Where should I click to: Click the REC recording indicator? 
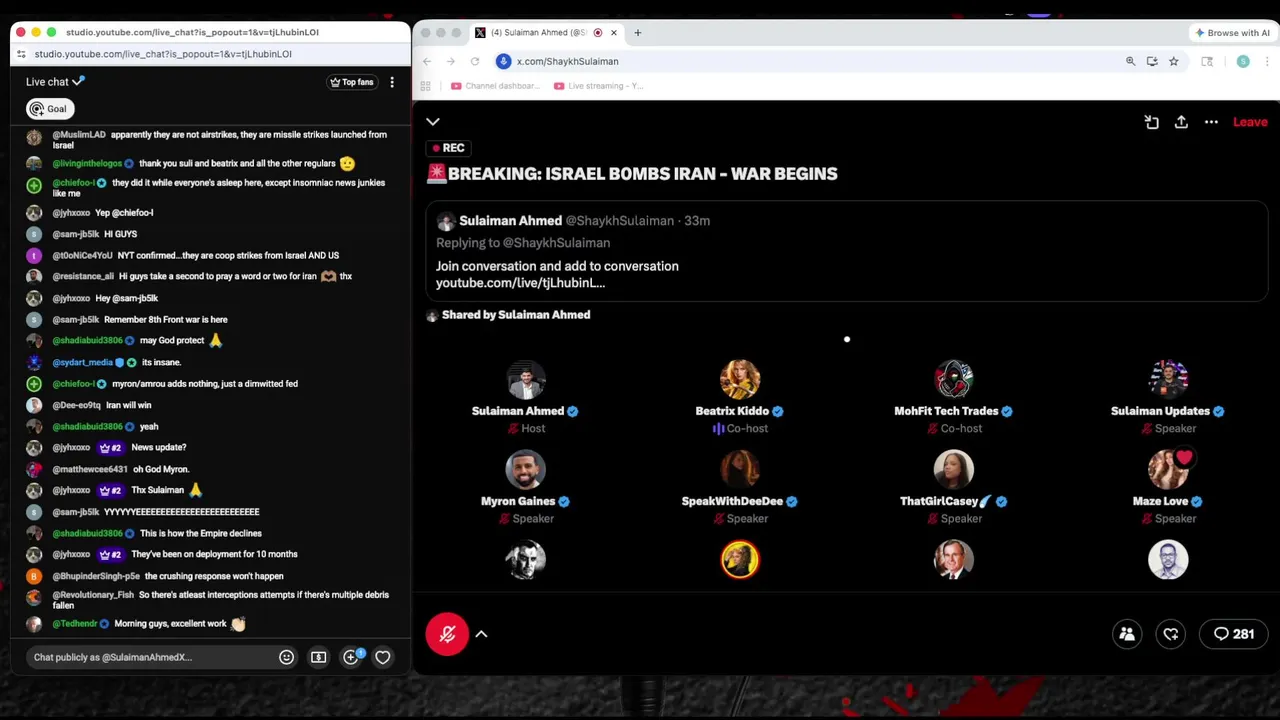[447, 148]
